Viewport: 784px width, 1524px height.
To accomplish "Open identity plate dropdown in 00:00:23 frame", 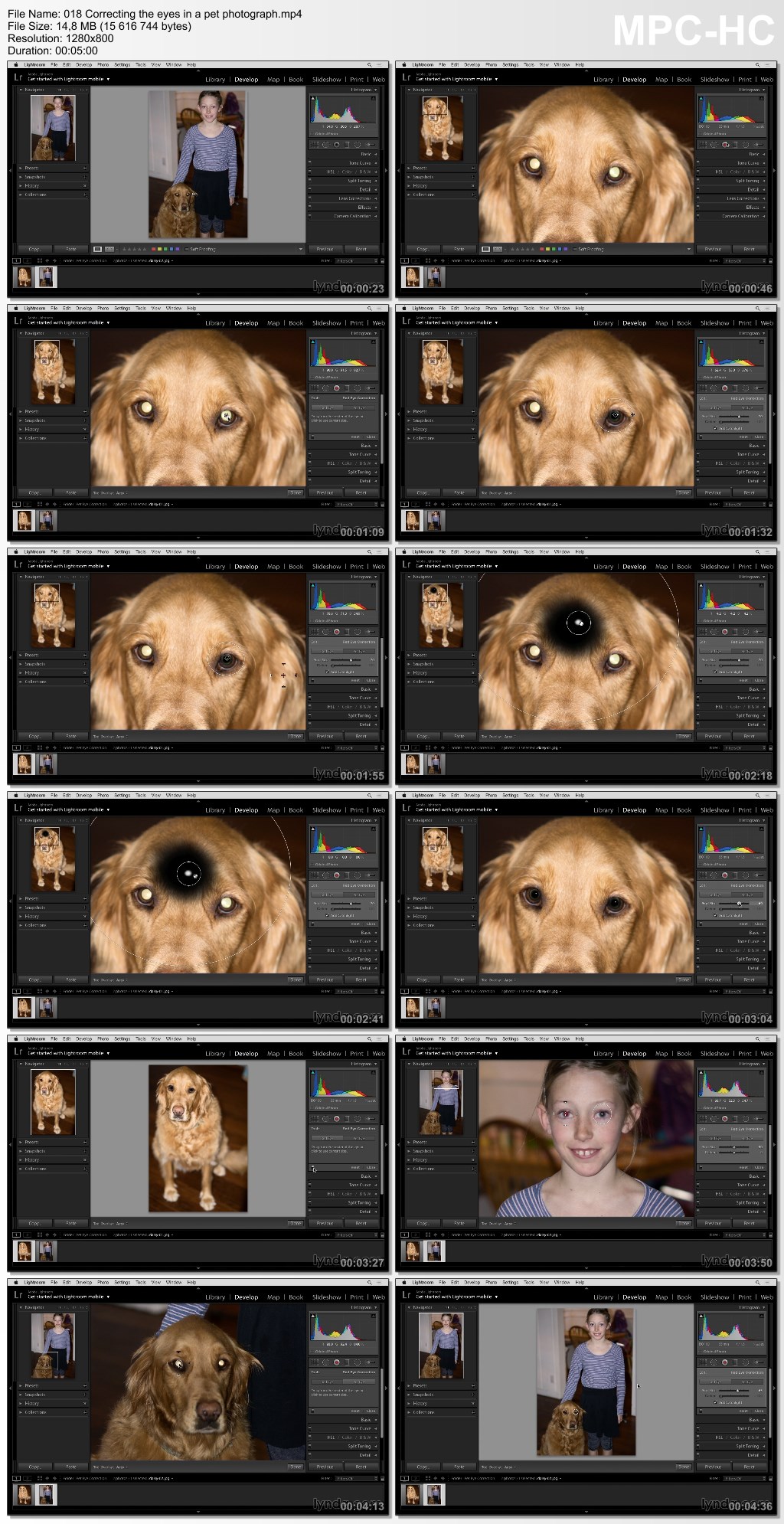I will point(108,79).
